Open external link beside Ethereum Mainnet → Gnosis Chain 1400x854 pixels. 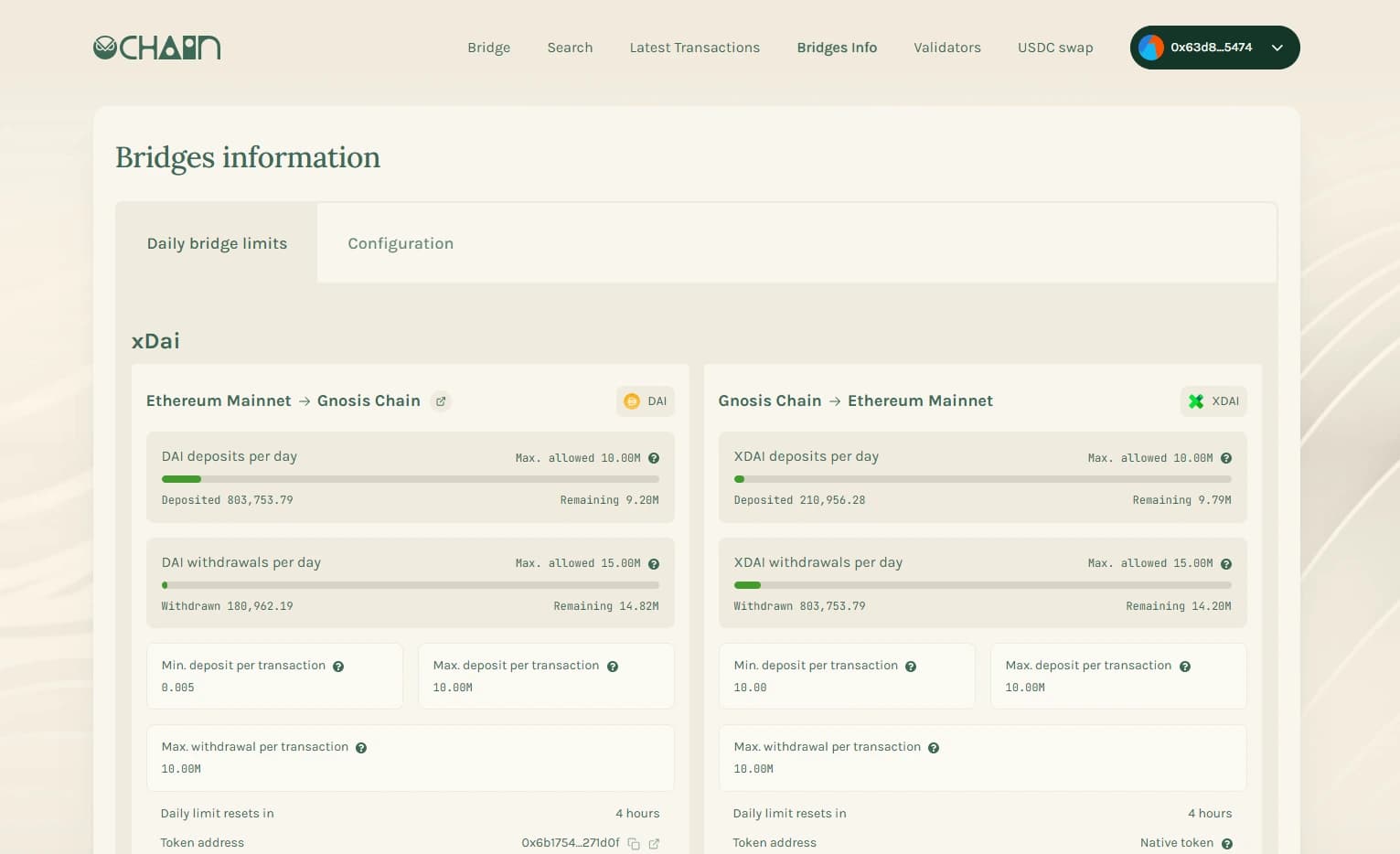pyautogui.click(x=441, y=401)
